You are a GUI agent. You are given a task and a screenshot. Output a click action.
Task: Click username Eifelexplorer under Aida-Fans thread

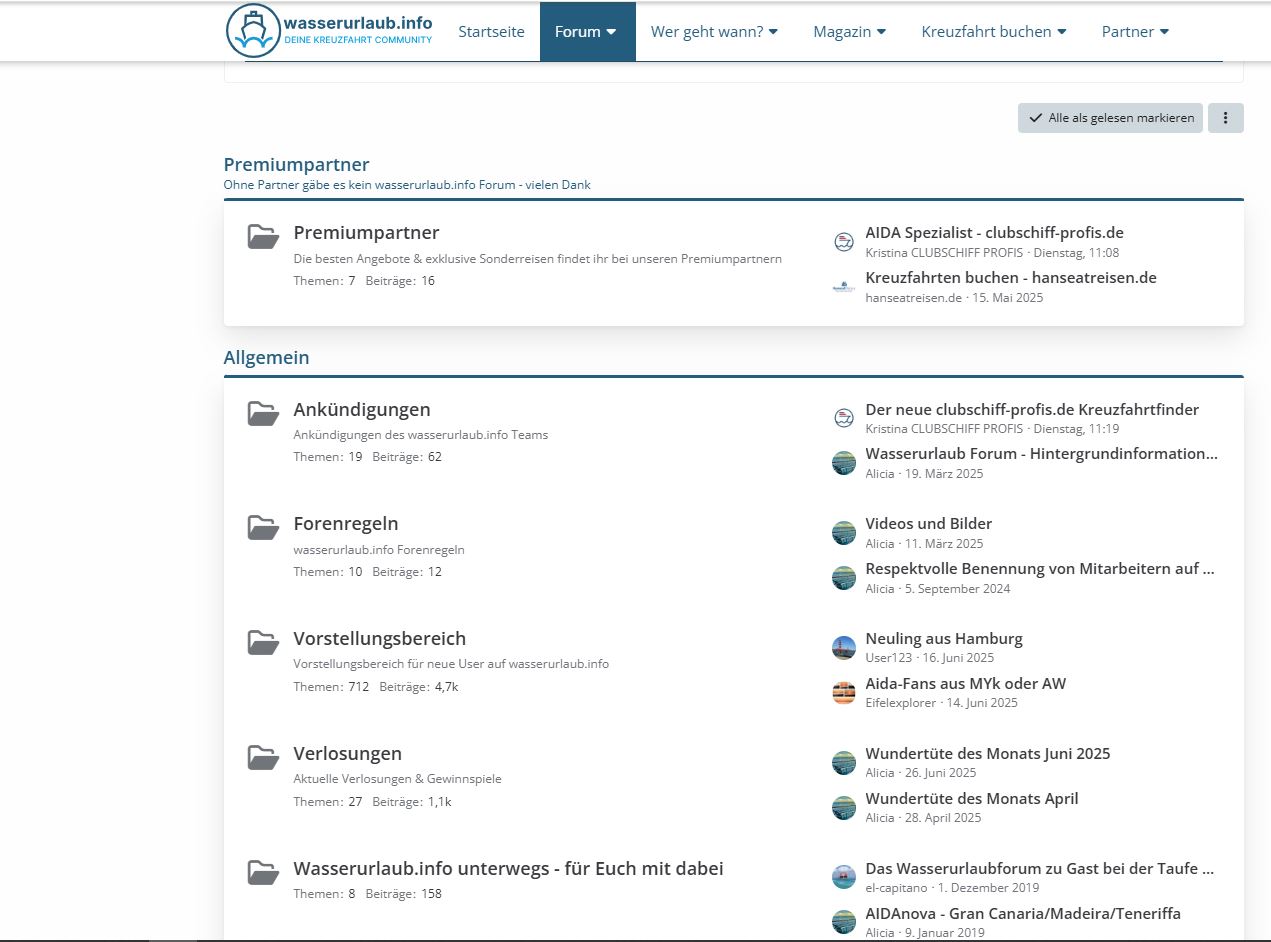[901, 702]
